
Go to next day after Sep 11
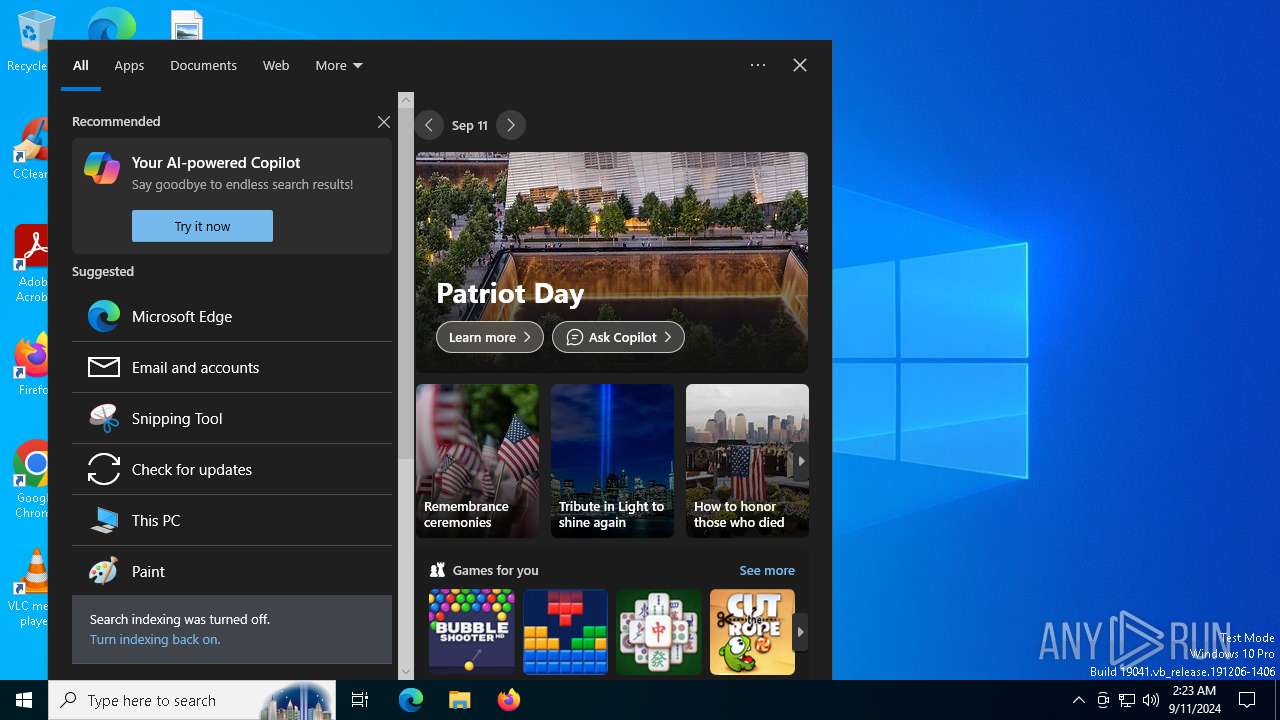(511, 125)
